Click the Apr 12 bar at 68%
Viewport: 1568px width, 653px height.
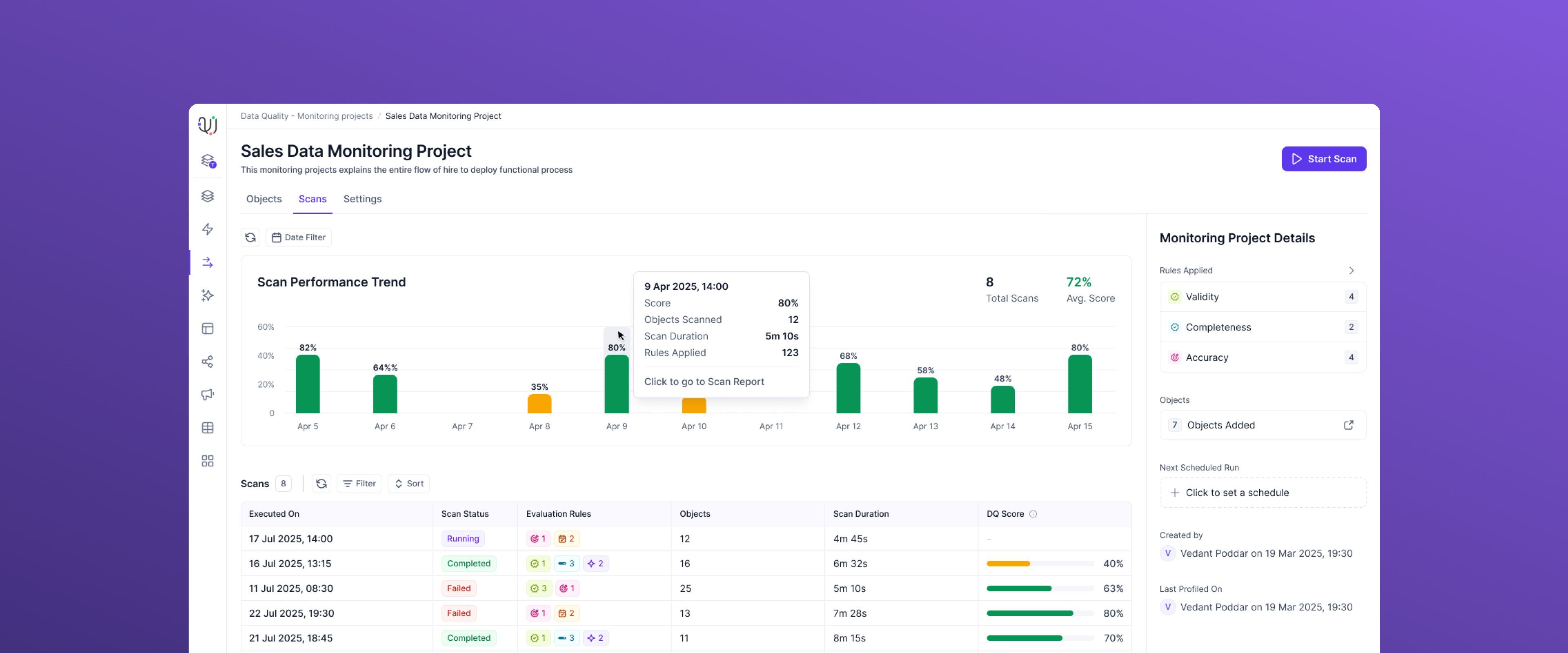tap(848, 388)
